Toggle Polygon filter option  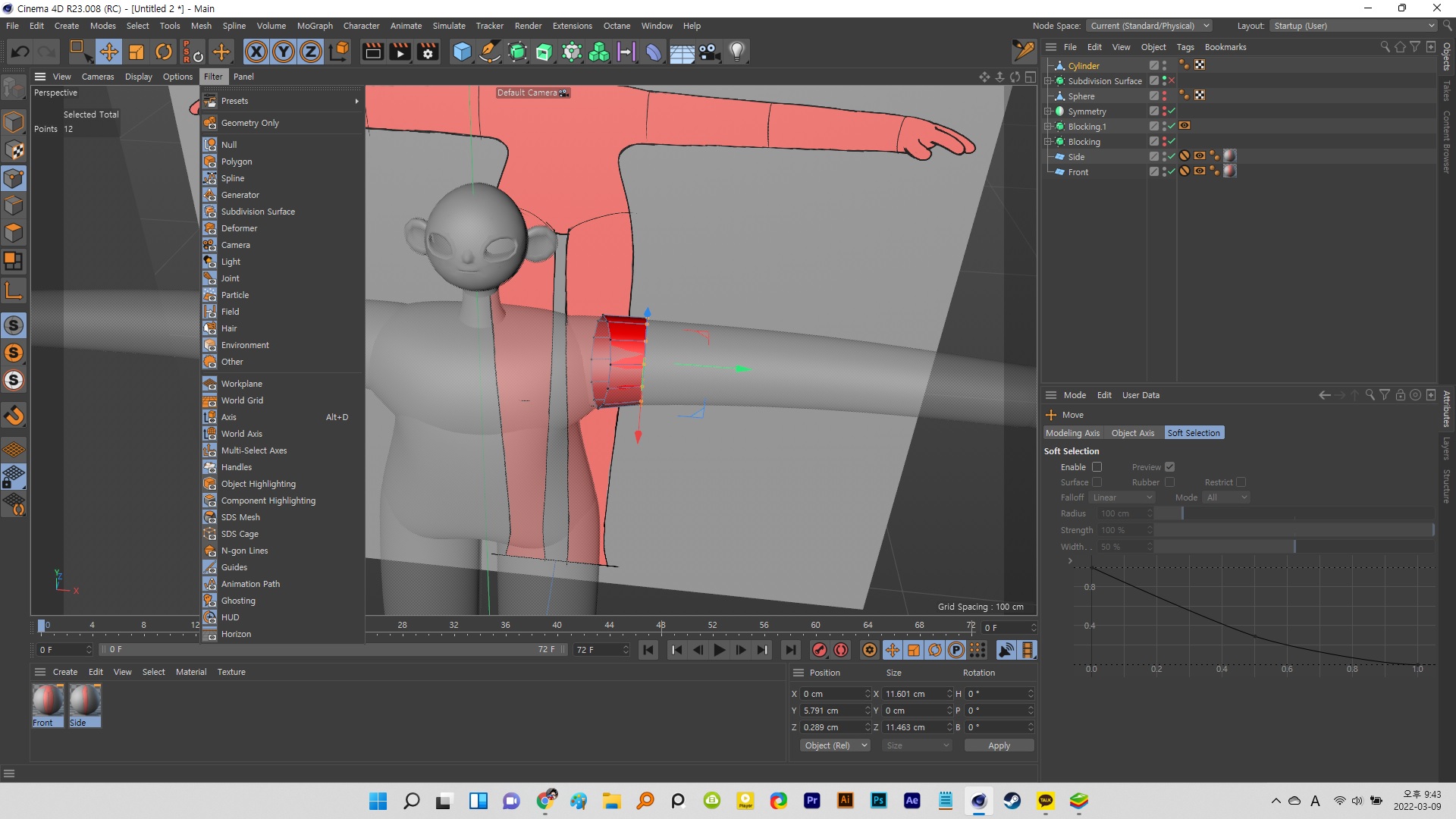click(236, 162)
